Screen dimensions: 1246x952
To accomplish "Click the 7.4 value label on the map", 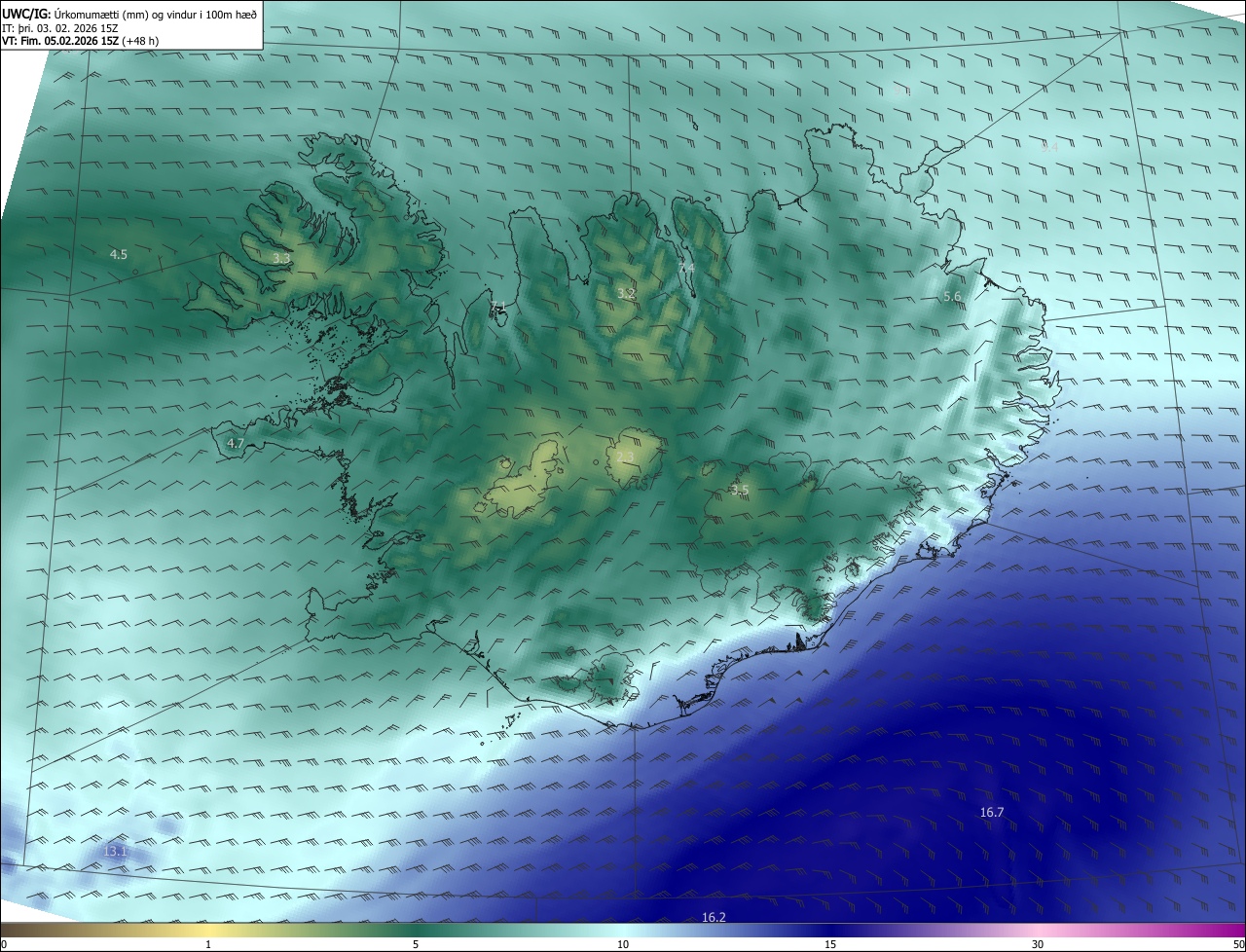I will [x=686, y=268].
